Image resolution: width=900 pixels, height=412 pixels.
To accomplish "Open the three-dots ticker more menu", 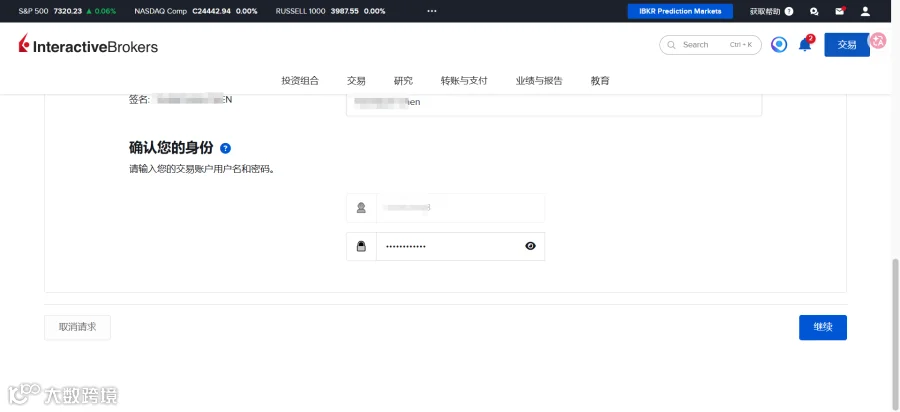I will click(x=432, y=11).
